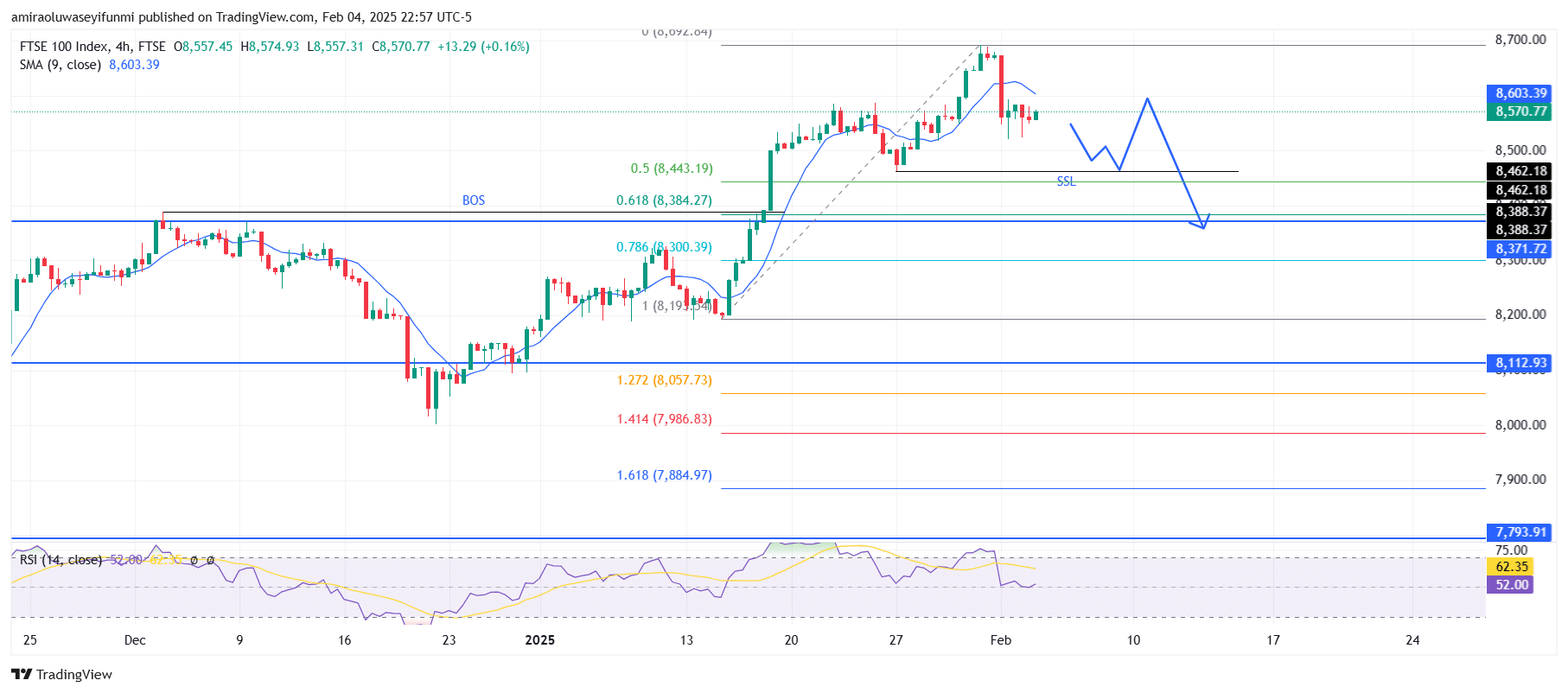Click the 9 date label on time axis
The image size is (1568, 693).
click(239, 640)
